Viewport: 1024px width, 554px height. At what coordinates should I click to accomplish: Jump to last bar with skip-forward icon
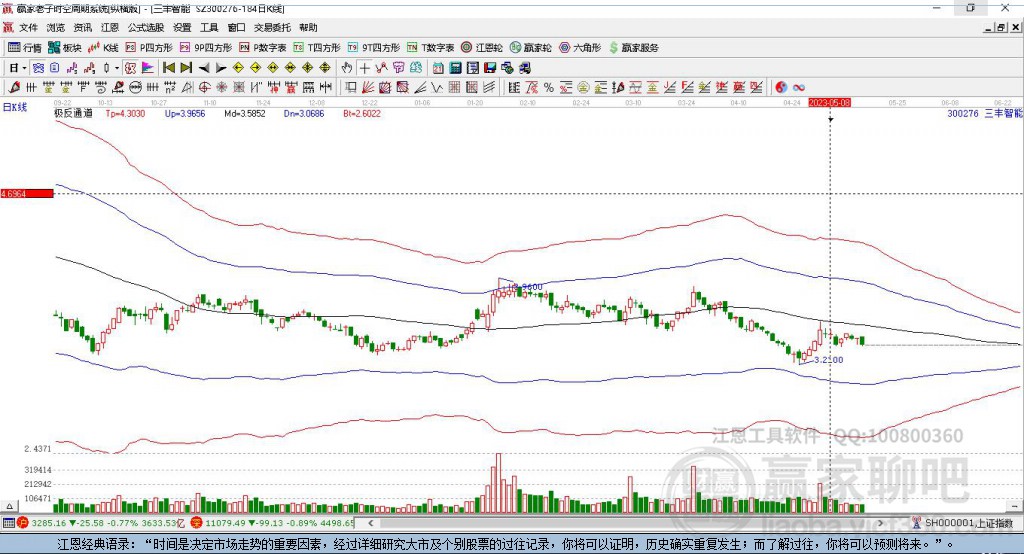point(186,68)
